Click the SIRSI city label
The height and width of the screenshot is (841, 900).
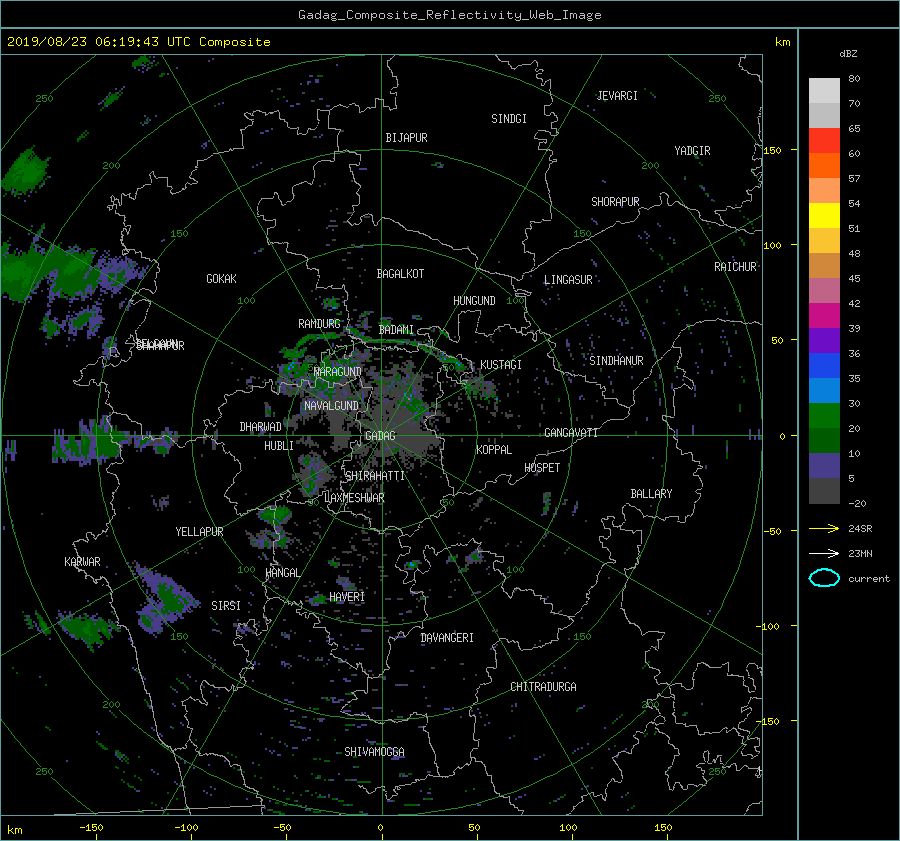[x=226, y=606]
